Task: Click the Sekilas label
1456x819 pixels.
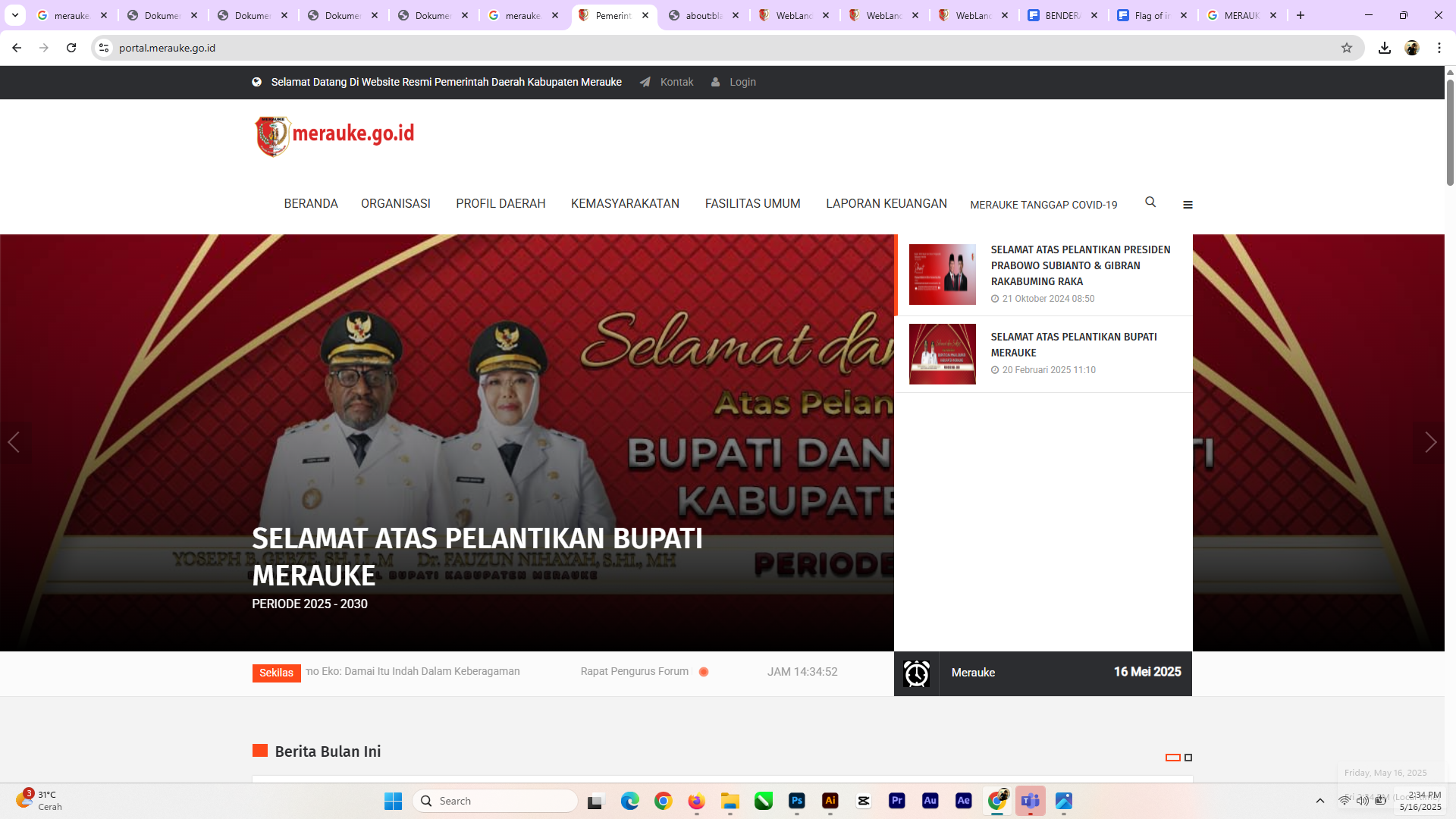Action: 276,673
